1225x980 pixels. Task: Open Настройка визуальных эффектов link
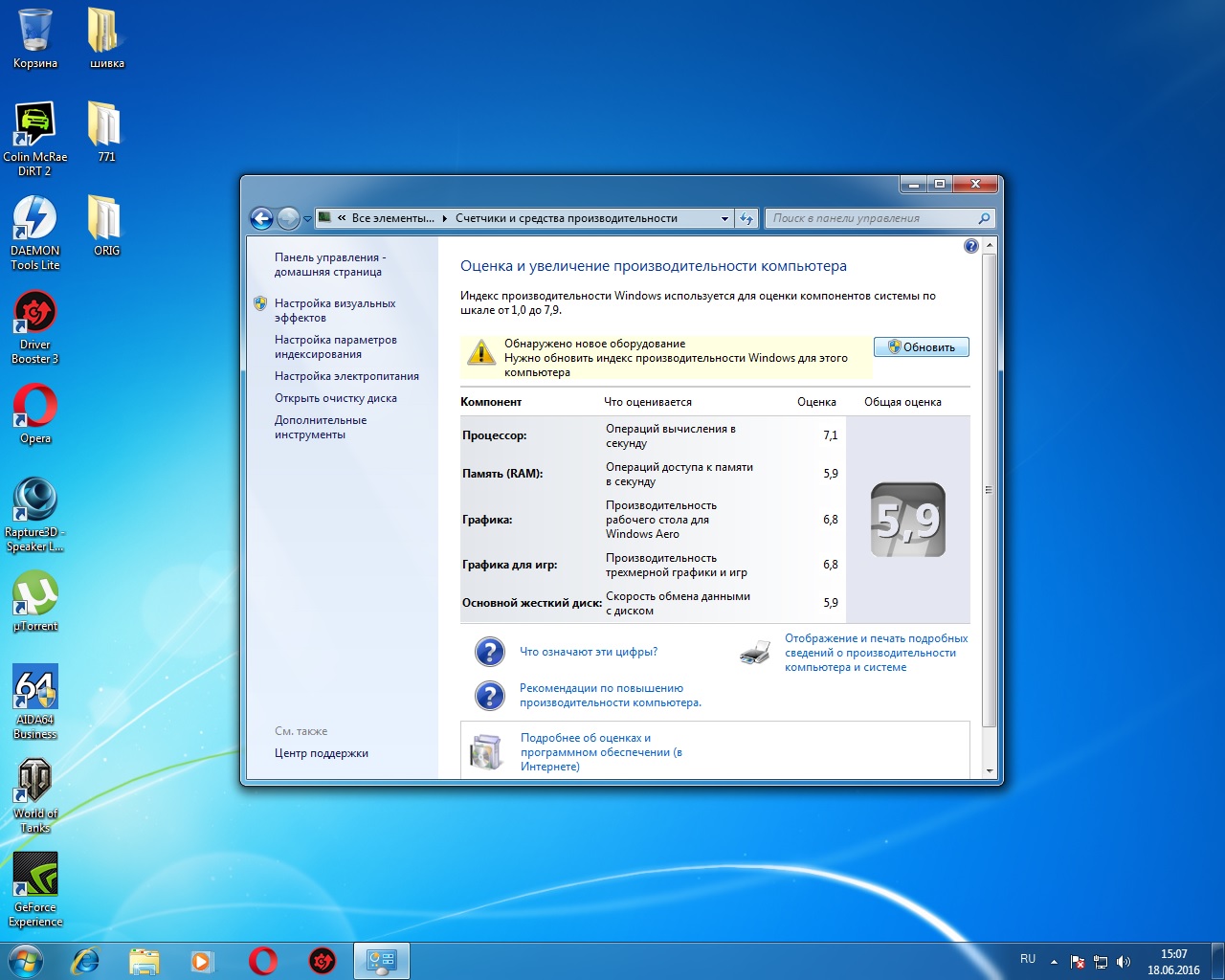pyautogui.click(x=334, y=310)
